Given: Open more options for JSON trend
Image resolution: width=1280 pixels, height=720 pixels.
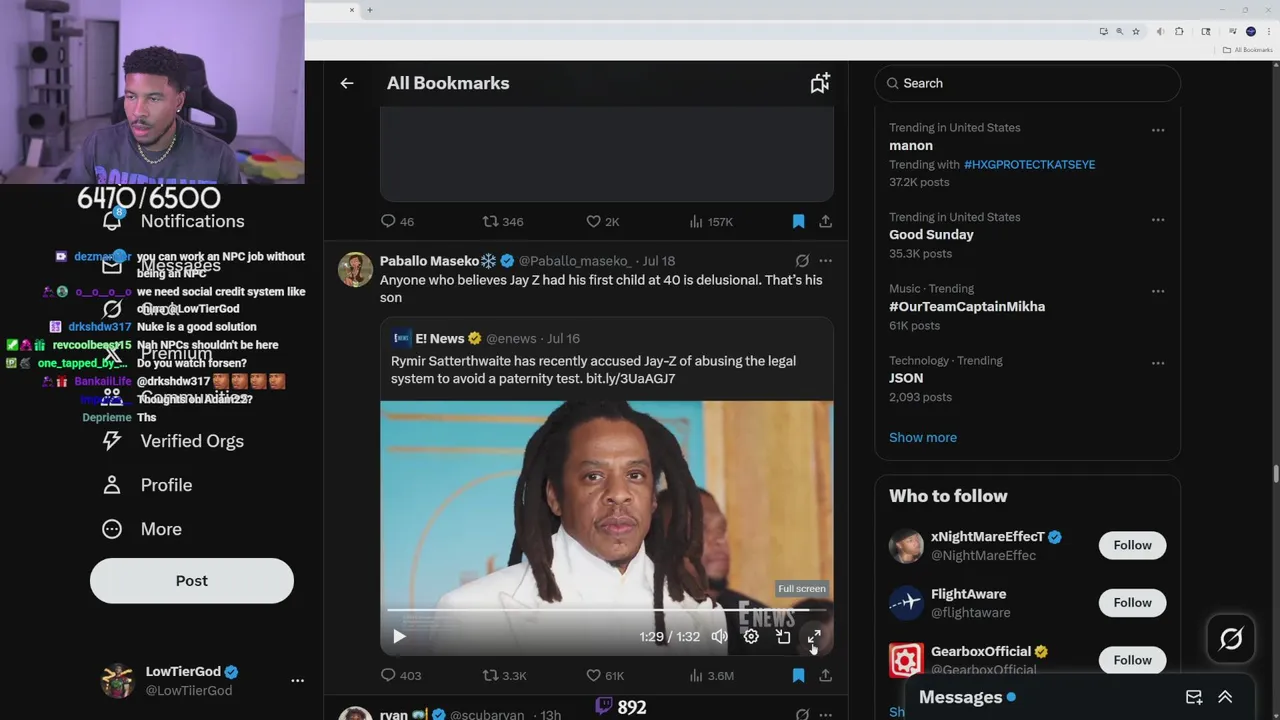Looking at the screenshot, I should (1157, 363).
